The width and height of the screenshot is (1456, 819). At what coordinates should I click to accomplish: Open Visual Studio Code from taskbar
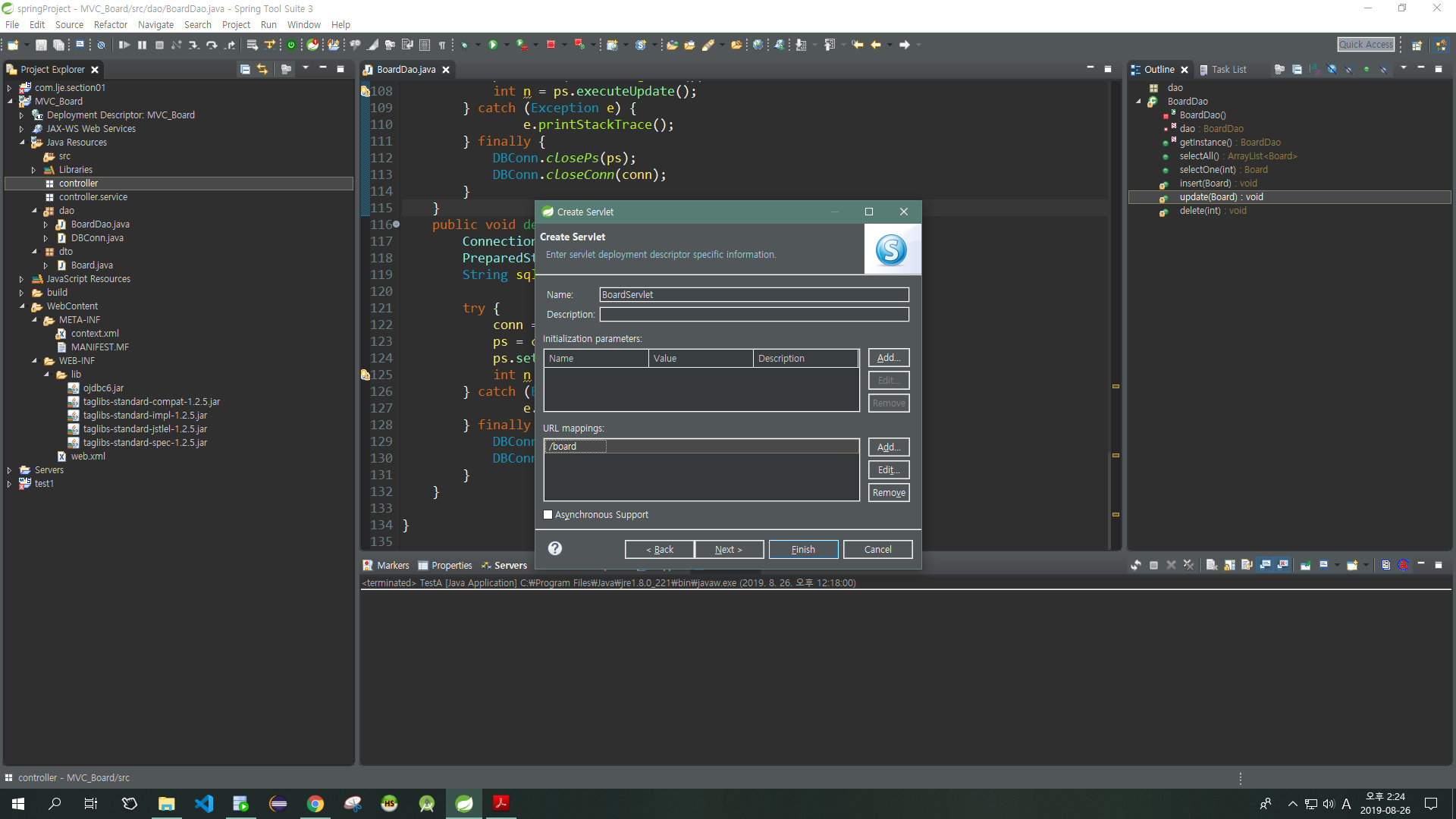tap(204, 804)
